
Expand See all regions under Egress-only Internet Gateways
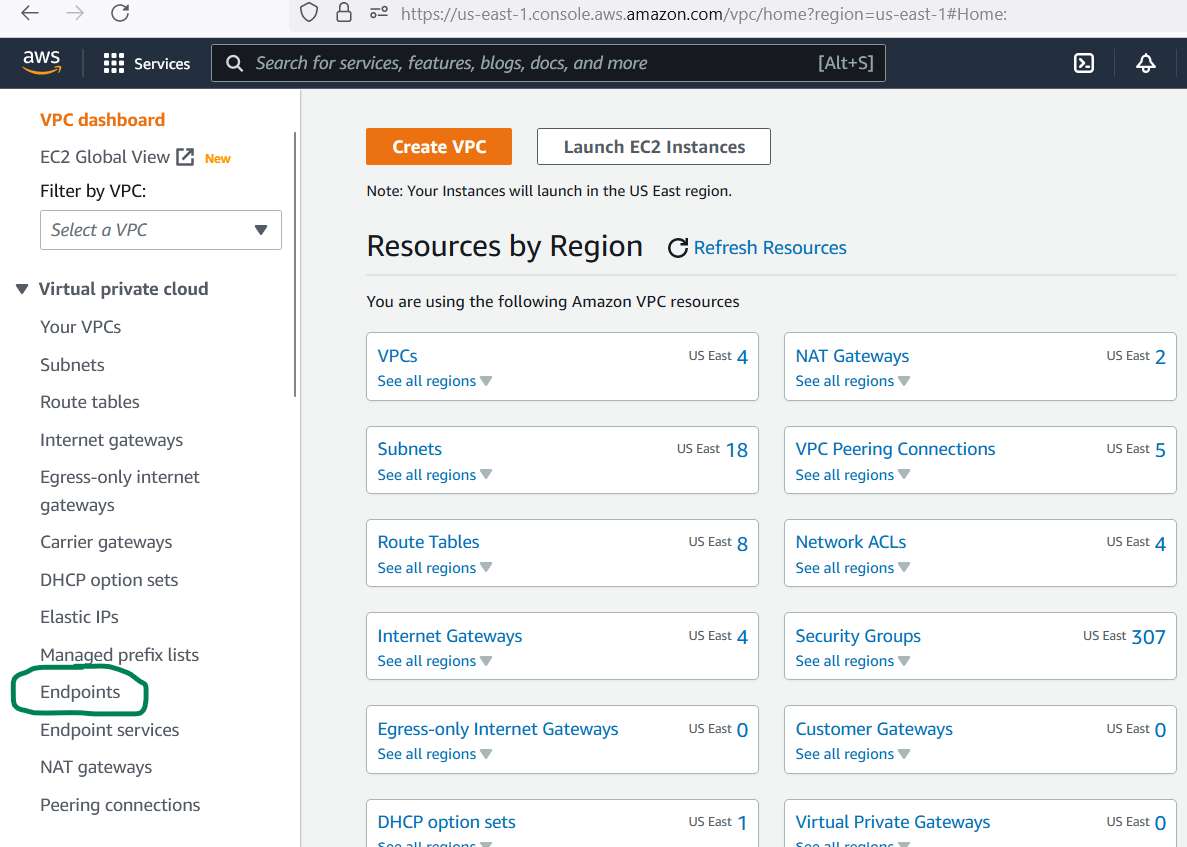(x=435, y=754)
